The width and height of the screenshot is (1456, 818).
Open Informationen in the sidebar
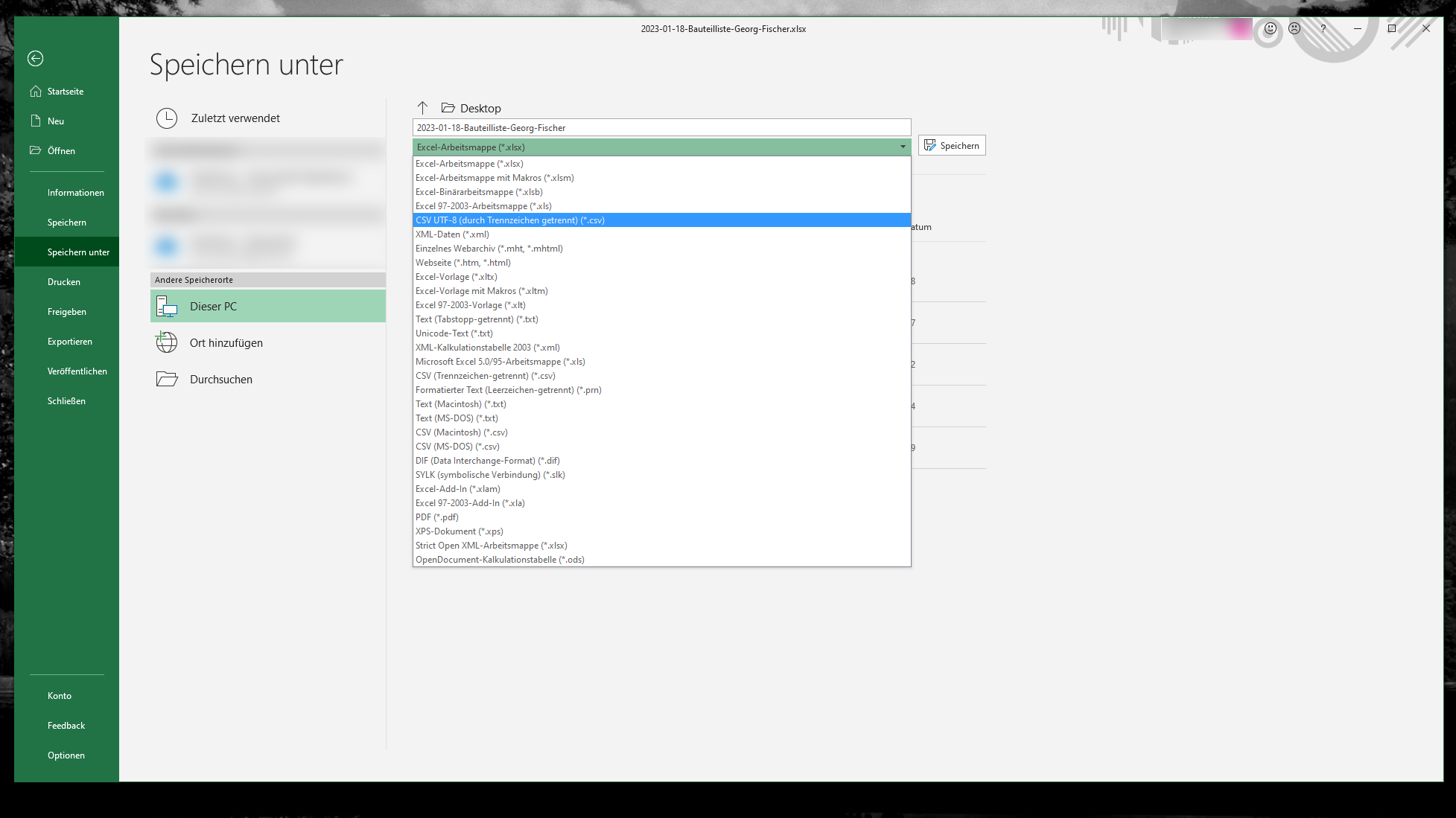[x=75, y=193]
